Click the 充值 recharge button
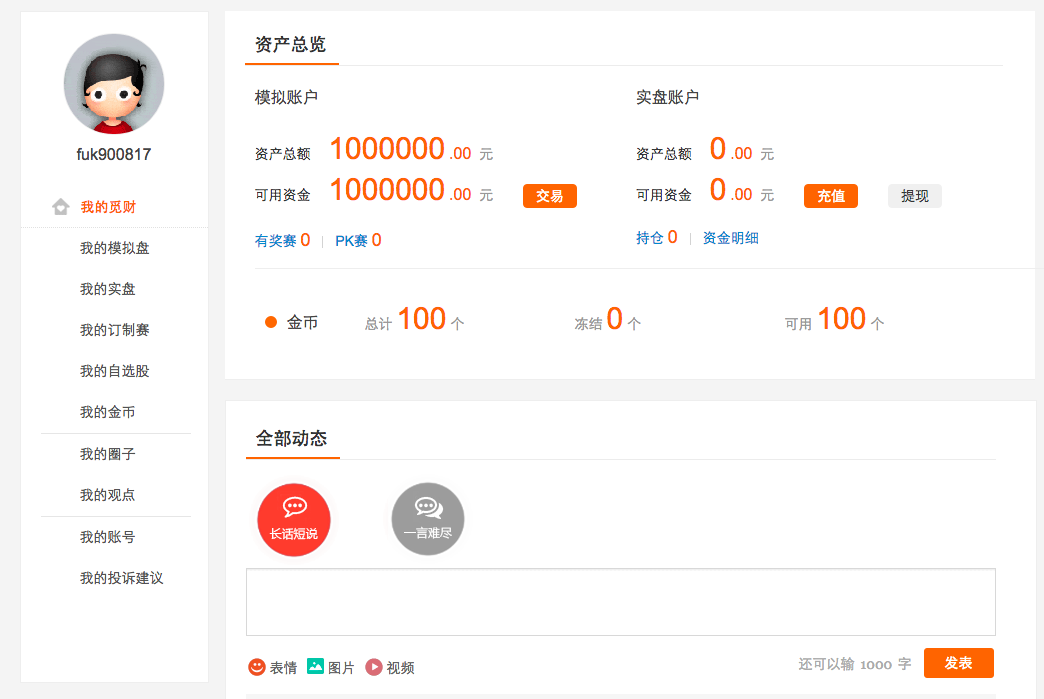This screenshot has height=699, width=1044. click(x=830, y=196)
